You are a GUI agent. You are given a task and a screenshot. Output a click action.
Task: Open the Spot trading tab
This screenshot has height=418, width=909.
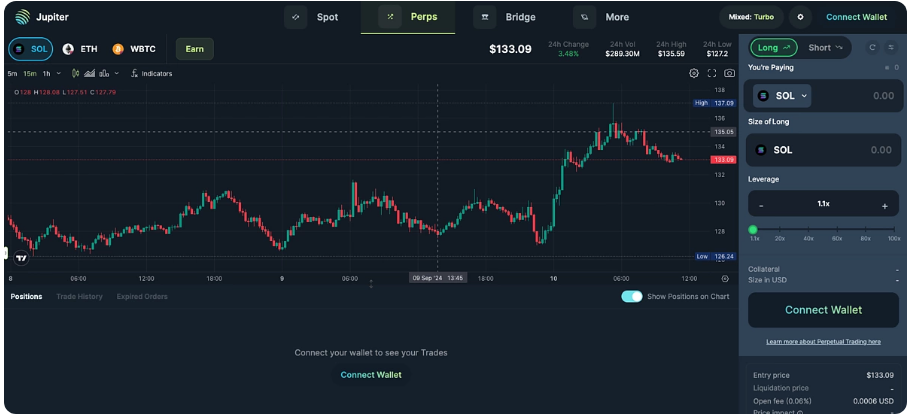point(311,17)
